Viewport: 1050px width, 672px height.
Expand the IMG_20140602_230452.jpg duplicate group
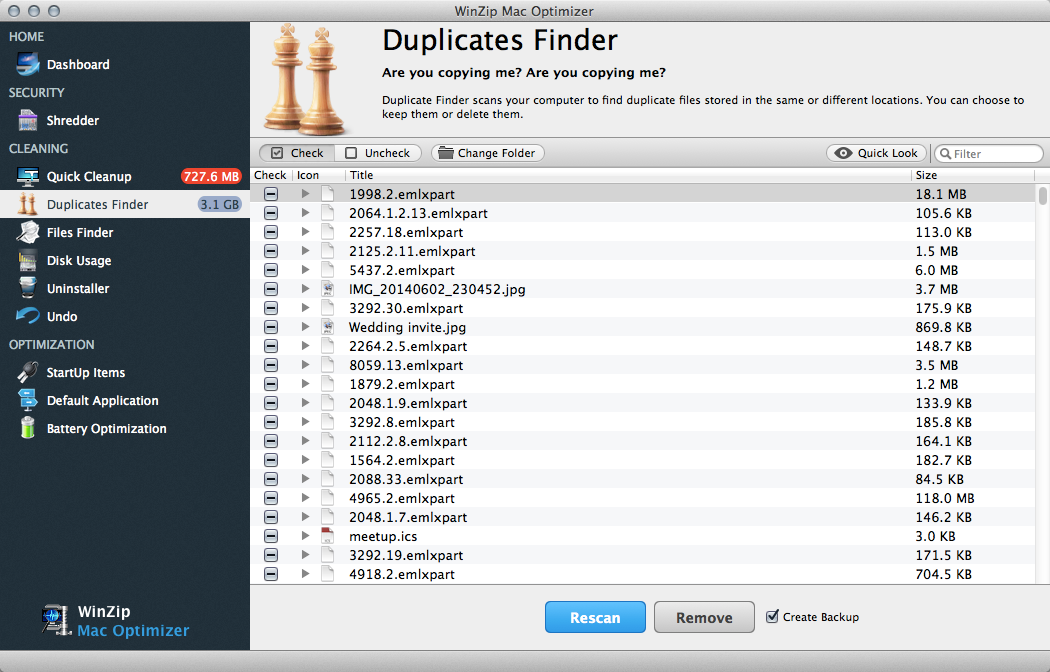coord(306,289)
